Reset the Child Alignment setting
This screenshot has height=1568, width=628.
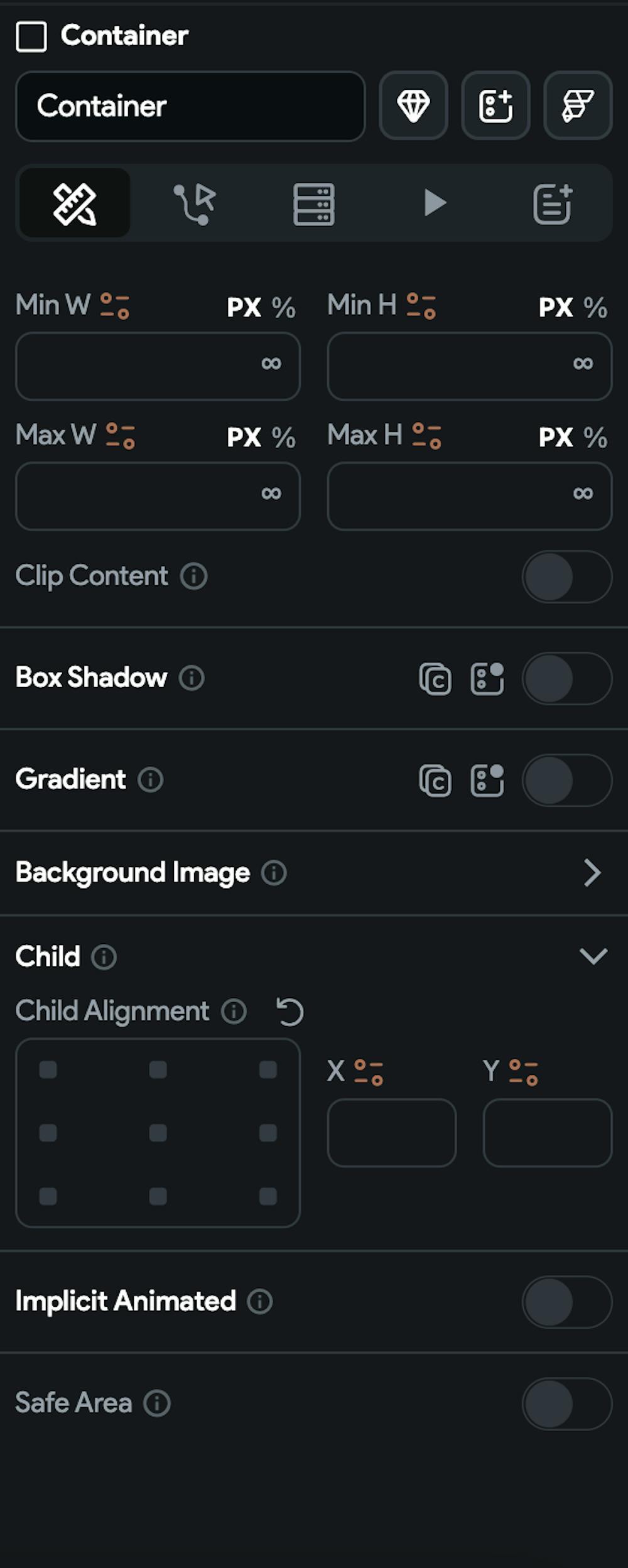(x=290, y=1012)
